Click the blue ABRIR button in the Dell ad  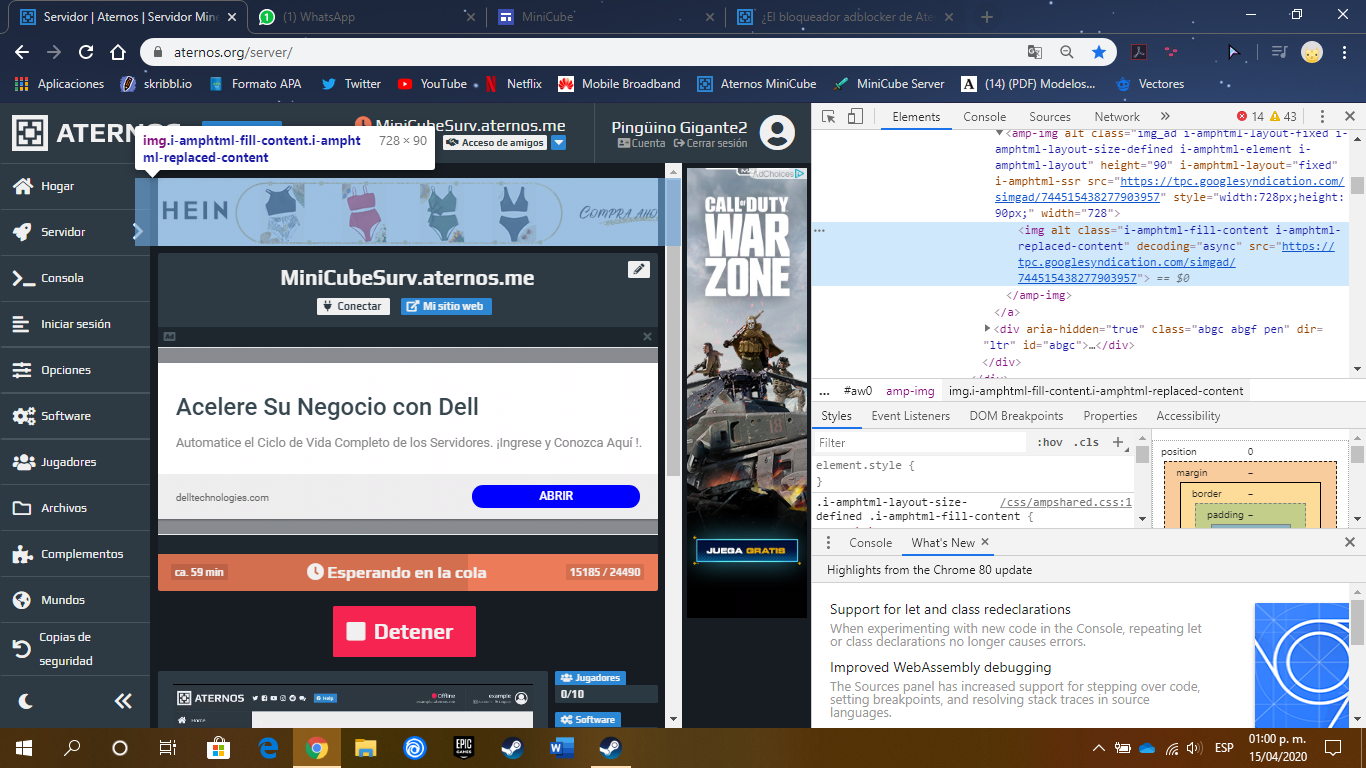pos(556,496)
